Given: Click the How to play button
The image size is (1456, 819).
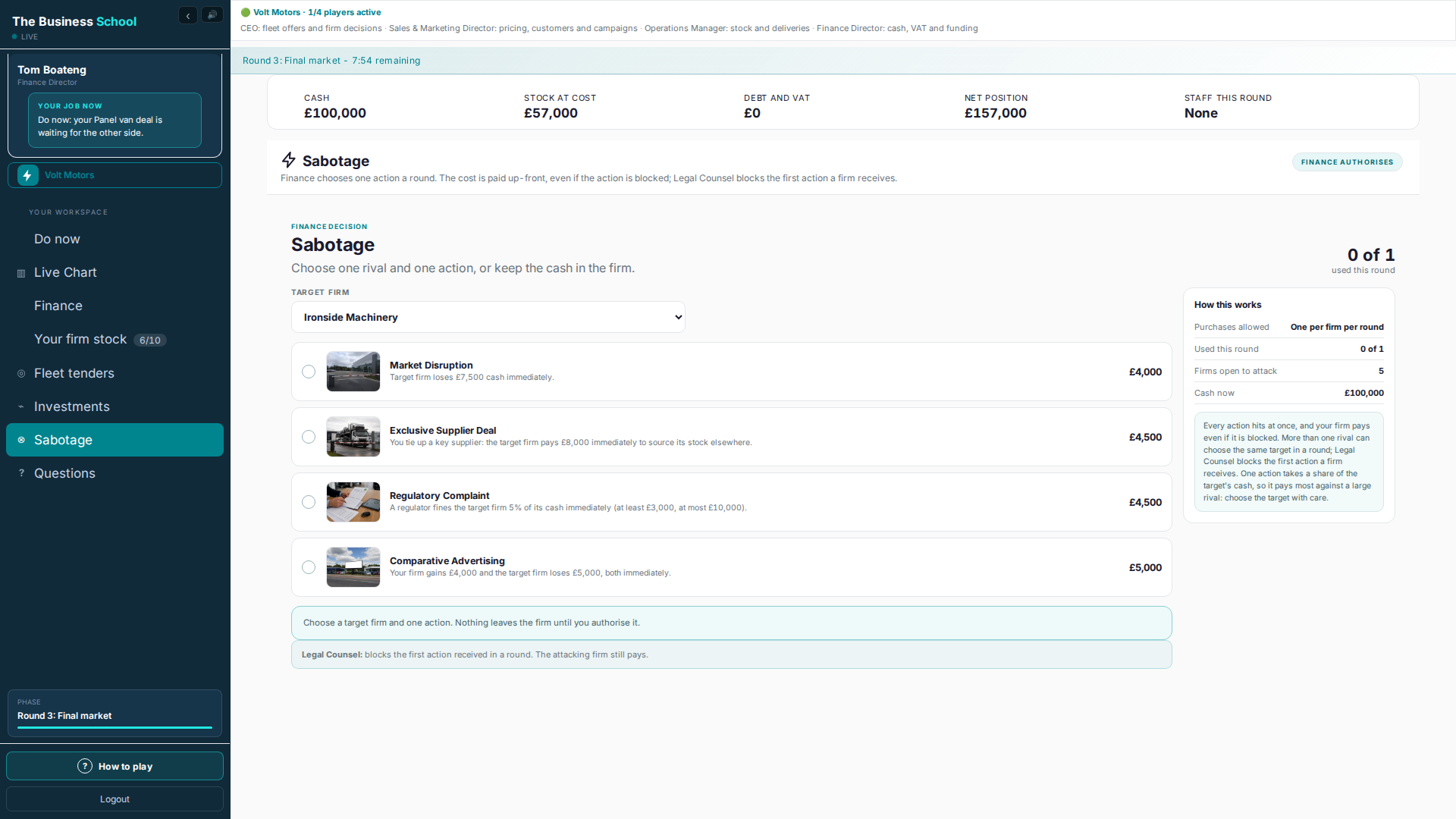Looking at the screenshot, I should (x=115, y=766).
